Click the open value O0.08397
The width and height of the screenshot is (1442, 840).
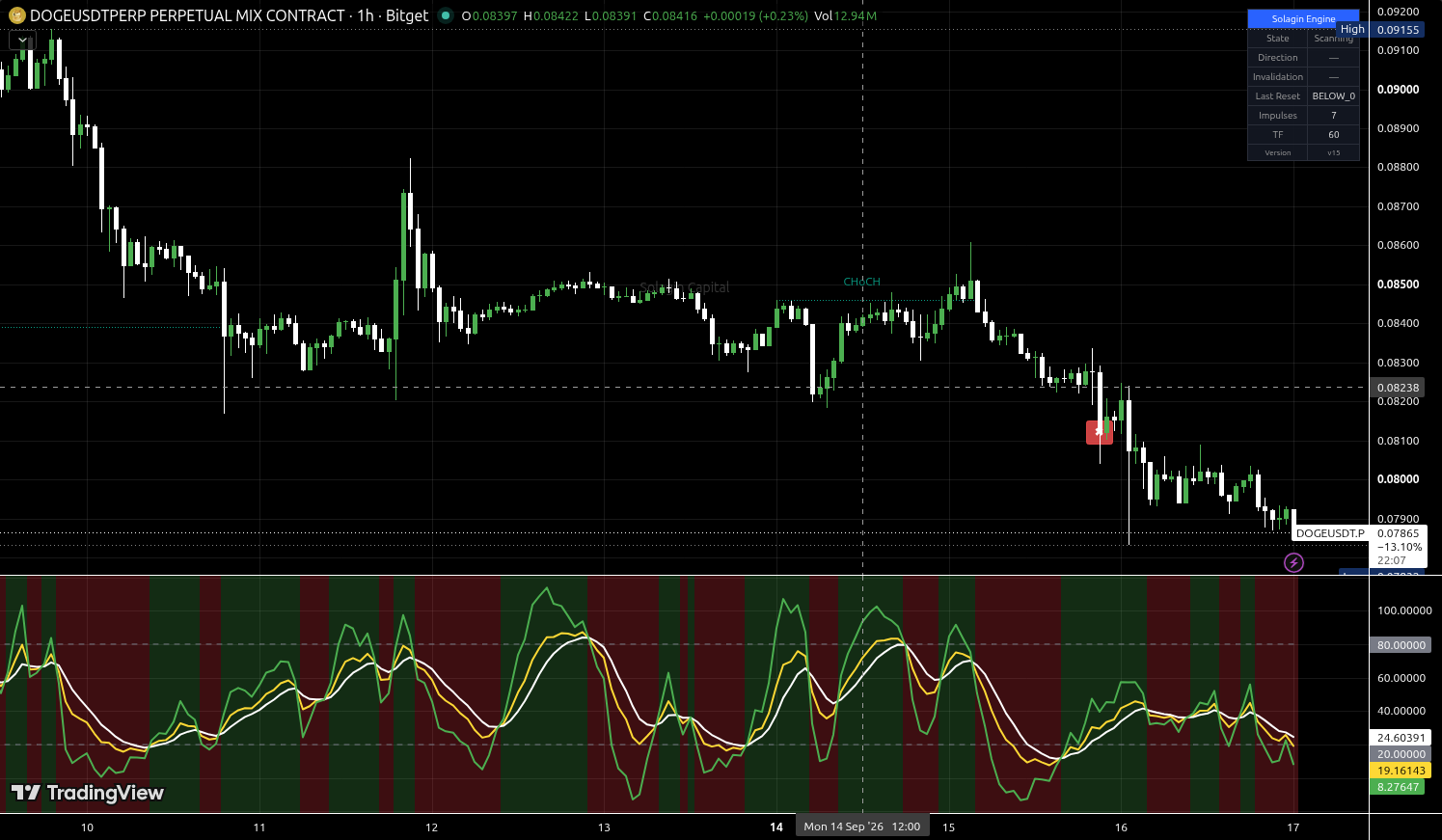[x=489, y=15]
